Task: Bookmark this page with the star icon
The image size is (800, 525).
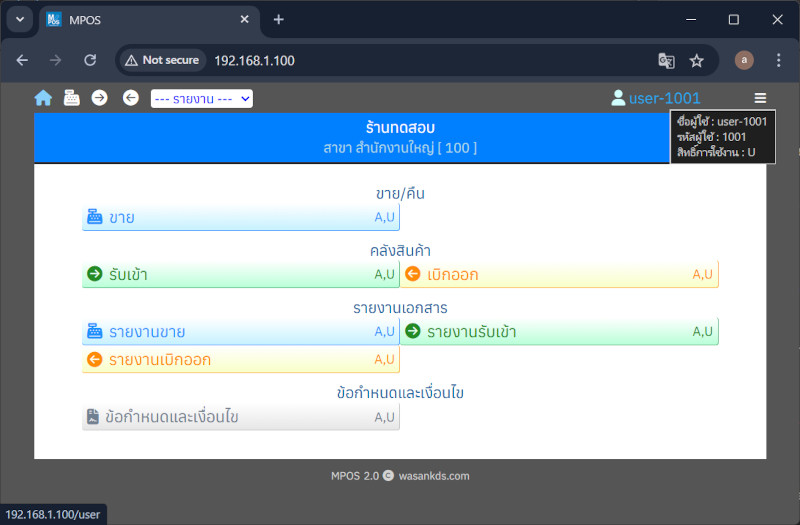Action: [x=697, y=60]
